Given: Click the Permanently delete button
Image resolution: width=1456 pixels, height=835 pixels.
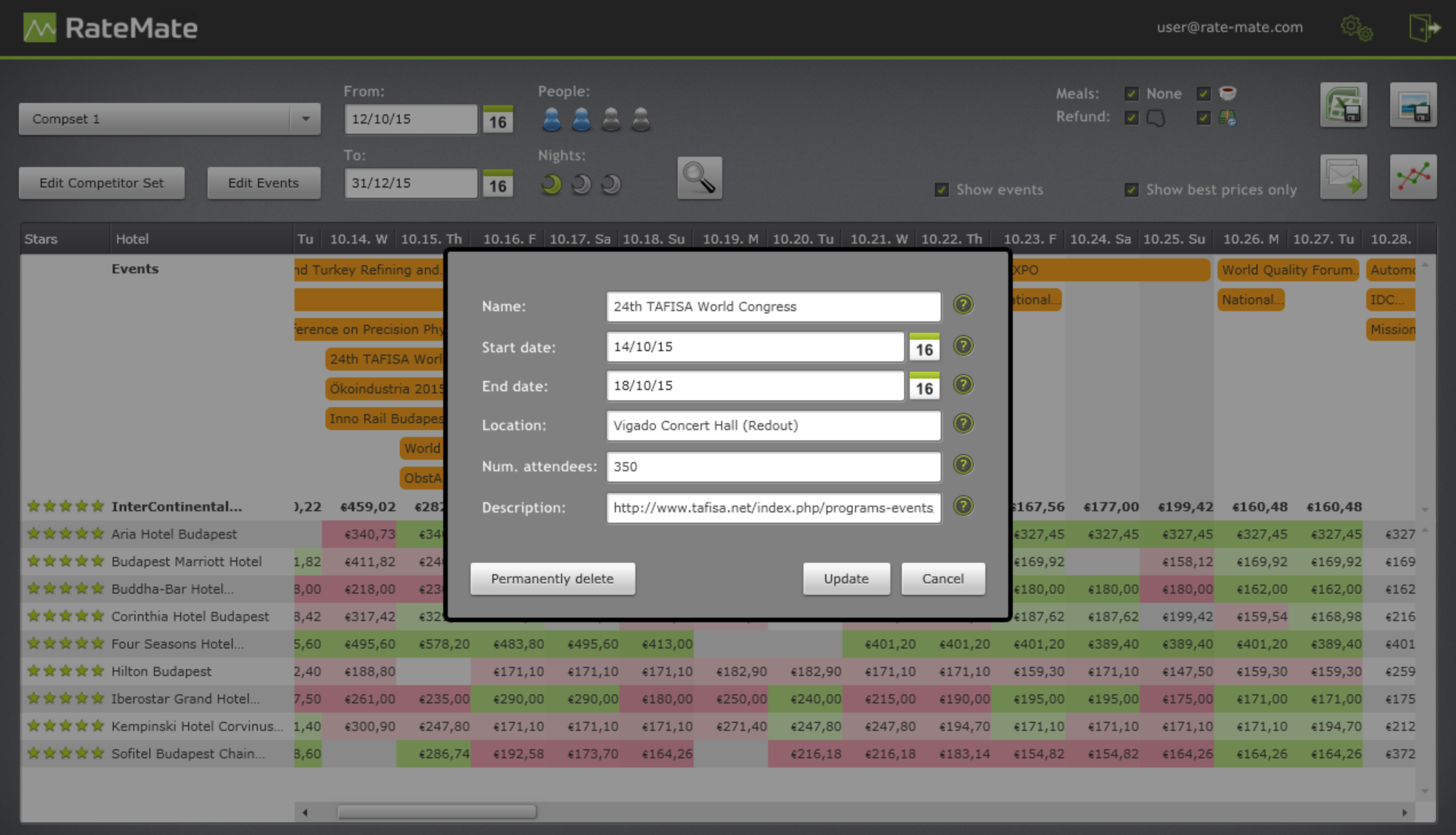Looking at the screenshot, I should click(552, 579).
